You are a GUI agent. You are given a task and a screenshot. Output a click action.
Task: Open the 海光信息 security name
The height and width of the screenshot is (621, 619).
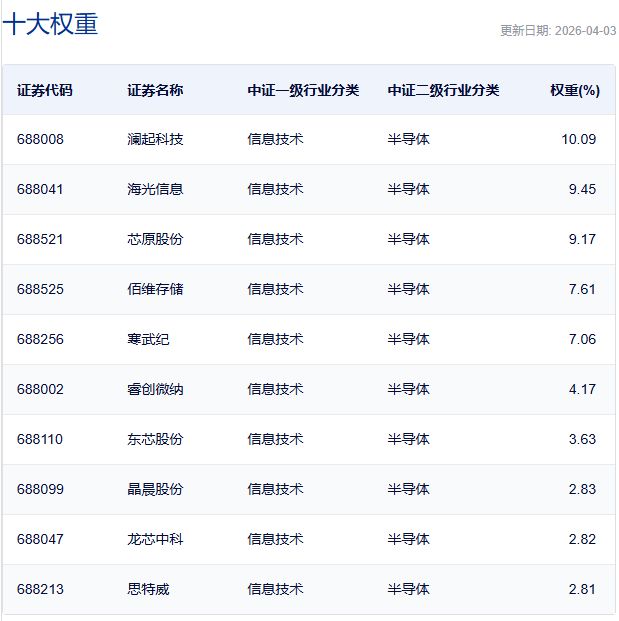(155, 189)
